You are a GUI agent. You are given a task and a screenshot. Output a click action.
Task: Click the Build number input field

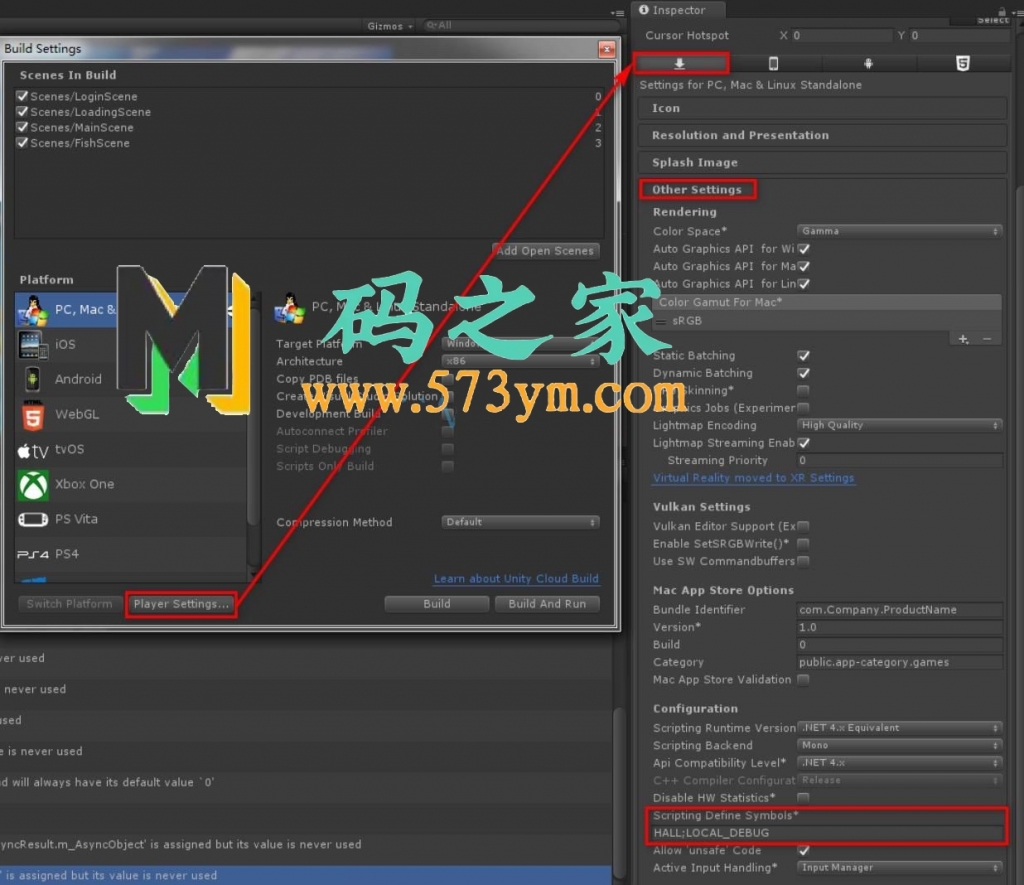899,645
